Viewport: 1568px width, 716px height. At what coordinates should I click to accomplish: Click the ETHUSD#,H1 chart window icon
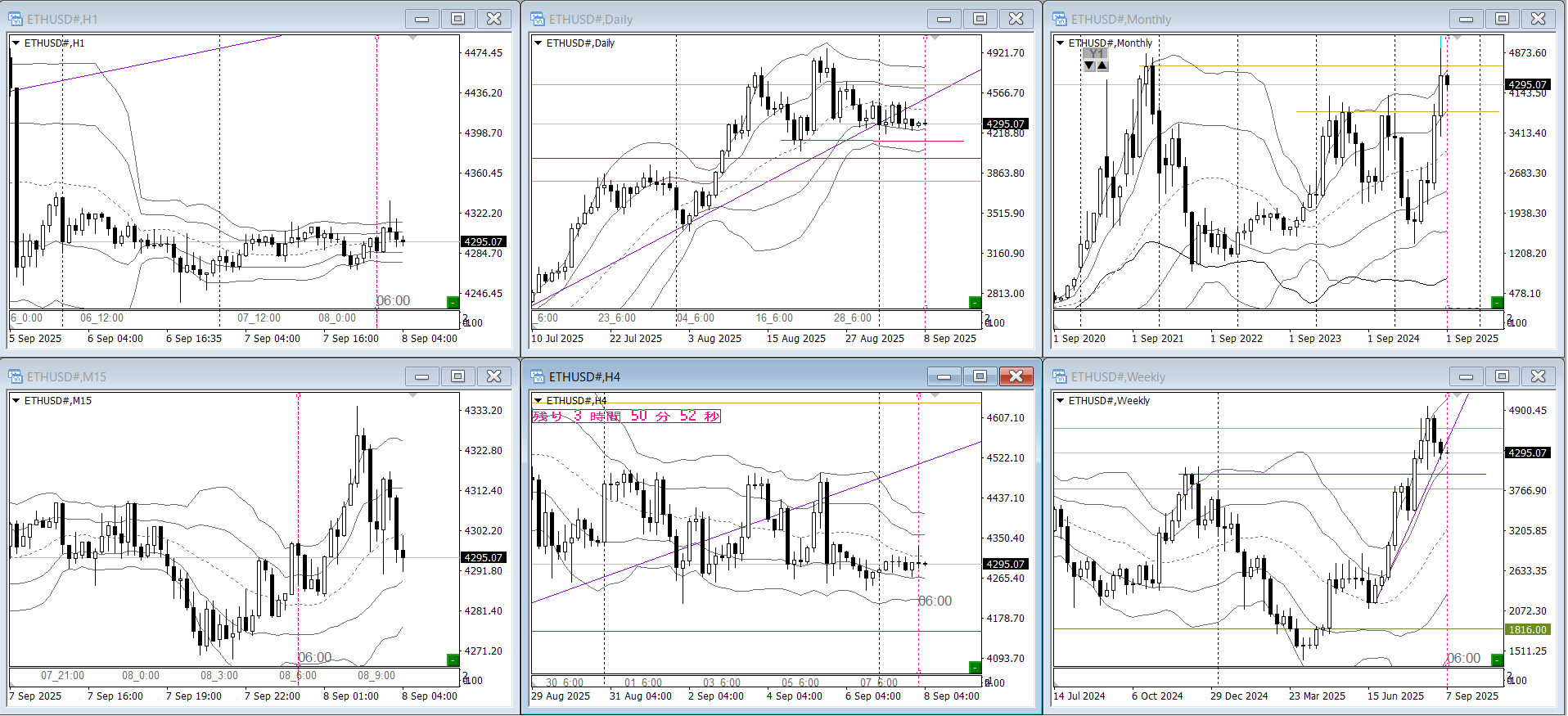tap(16, 19)
